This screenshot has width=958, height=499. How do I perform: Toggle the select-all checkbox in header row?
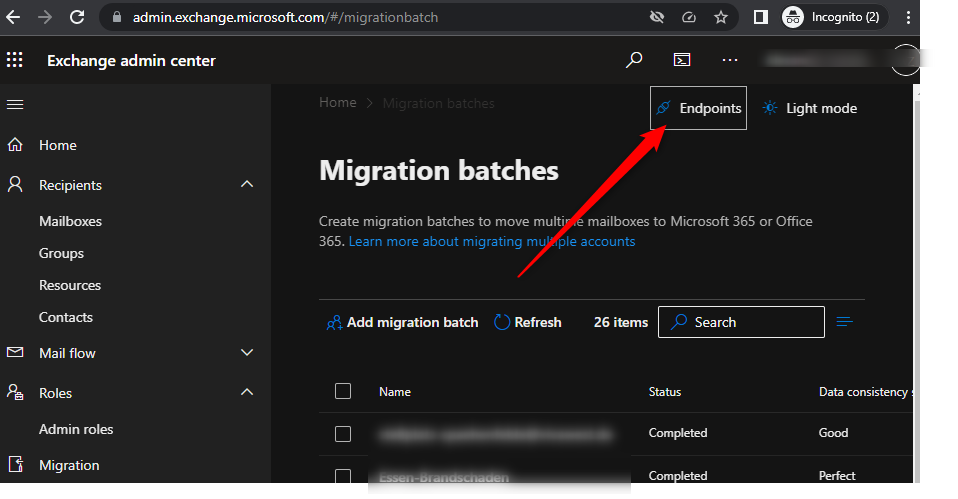tap(343, 391)
